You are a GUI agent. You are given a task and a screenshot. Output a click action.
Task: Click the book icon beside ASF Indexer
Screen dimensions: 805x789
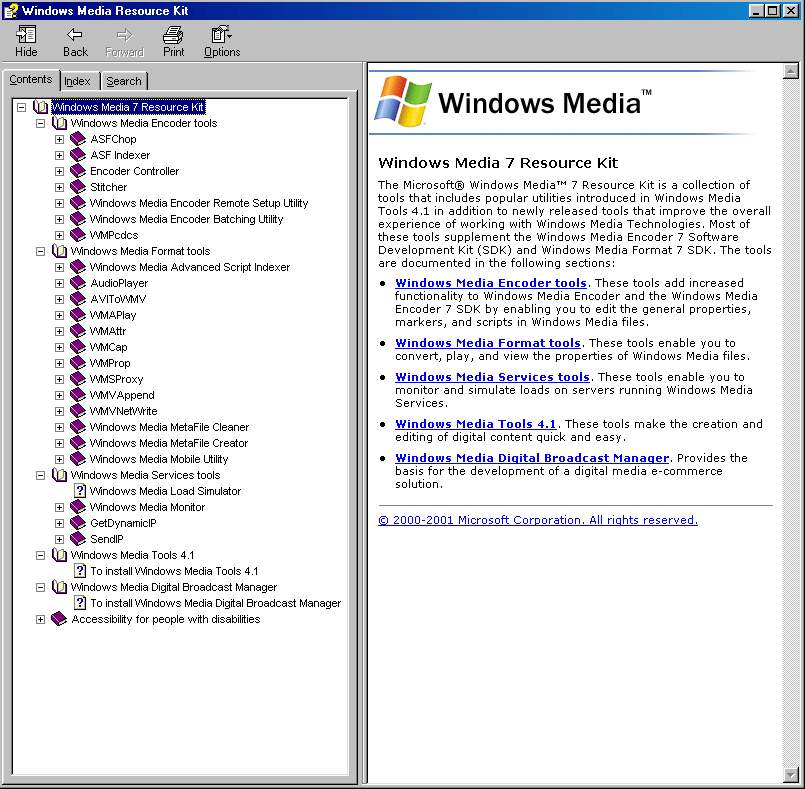pyautogui.click(x=78, y=155)
